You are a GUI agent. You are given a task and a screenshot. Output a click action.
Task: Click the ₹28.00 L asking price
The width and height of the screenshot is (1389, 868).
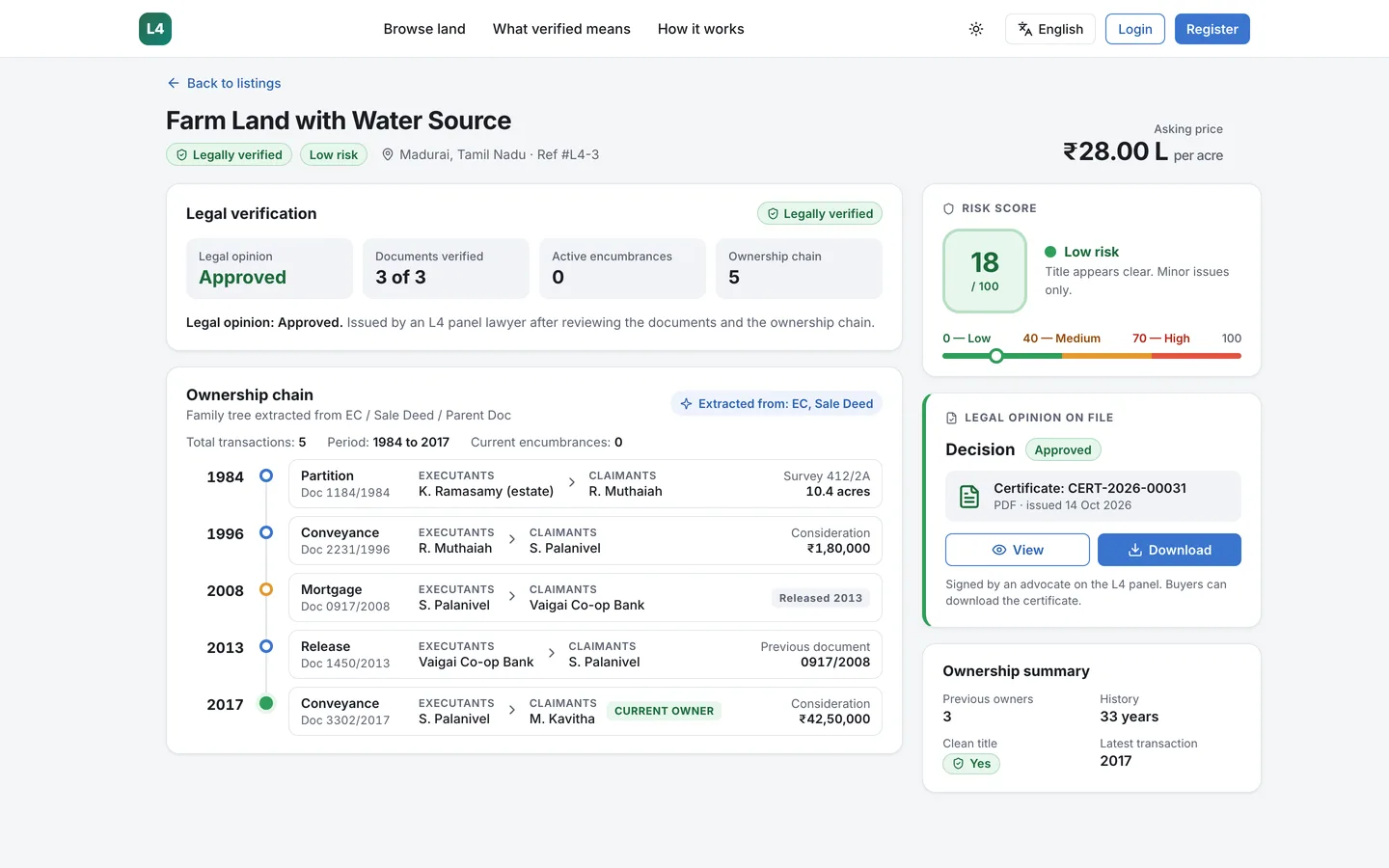1116,151
